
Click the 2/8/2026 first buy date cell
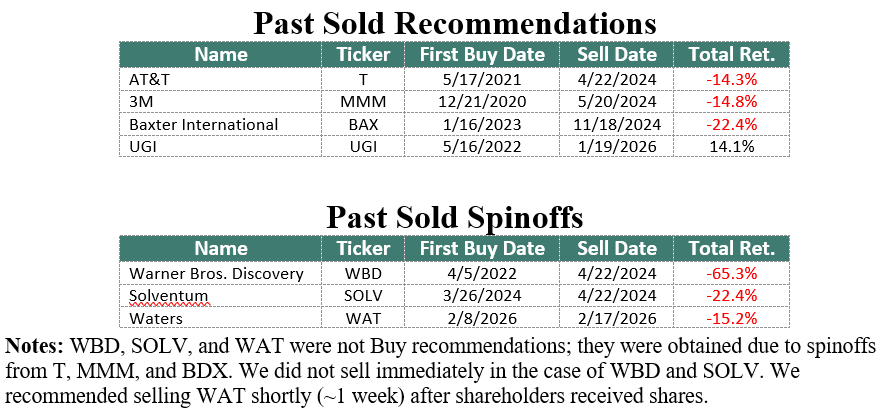click(482, 319)
